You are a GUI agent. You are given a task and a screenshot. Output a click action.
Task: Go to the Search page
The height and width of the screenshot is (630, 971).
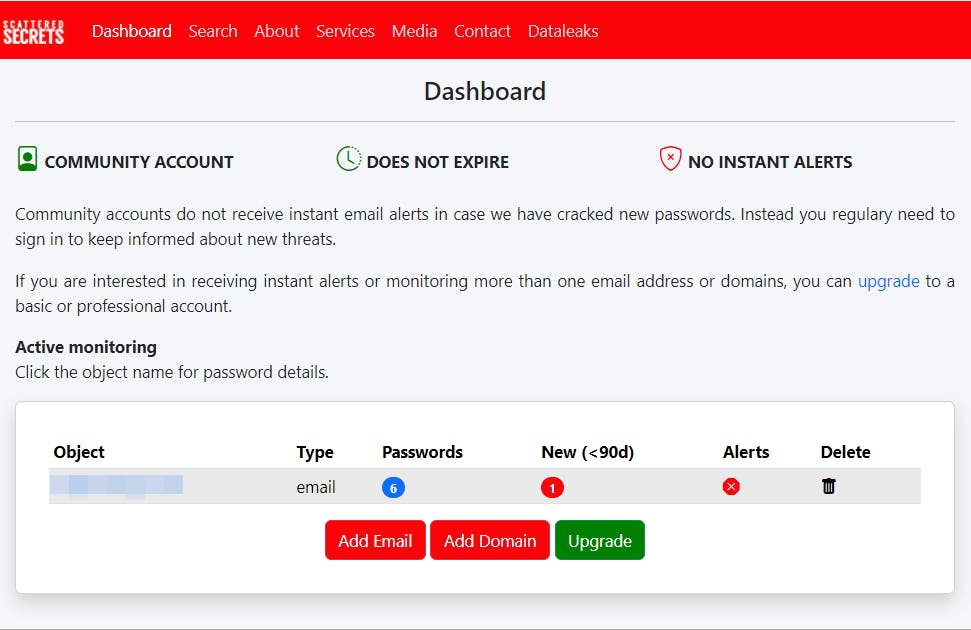tap(213, 31)
